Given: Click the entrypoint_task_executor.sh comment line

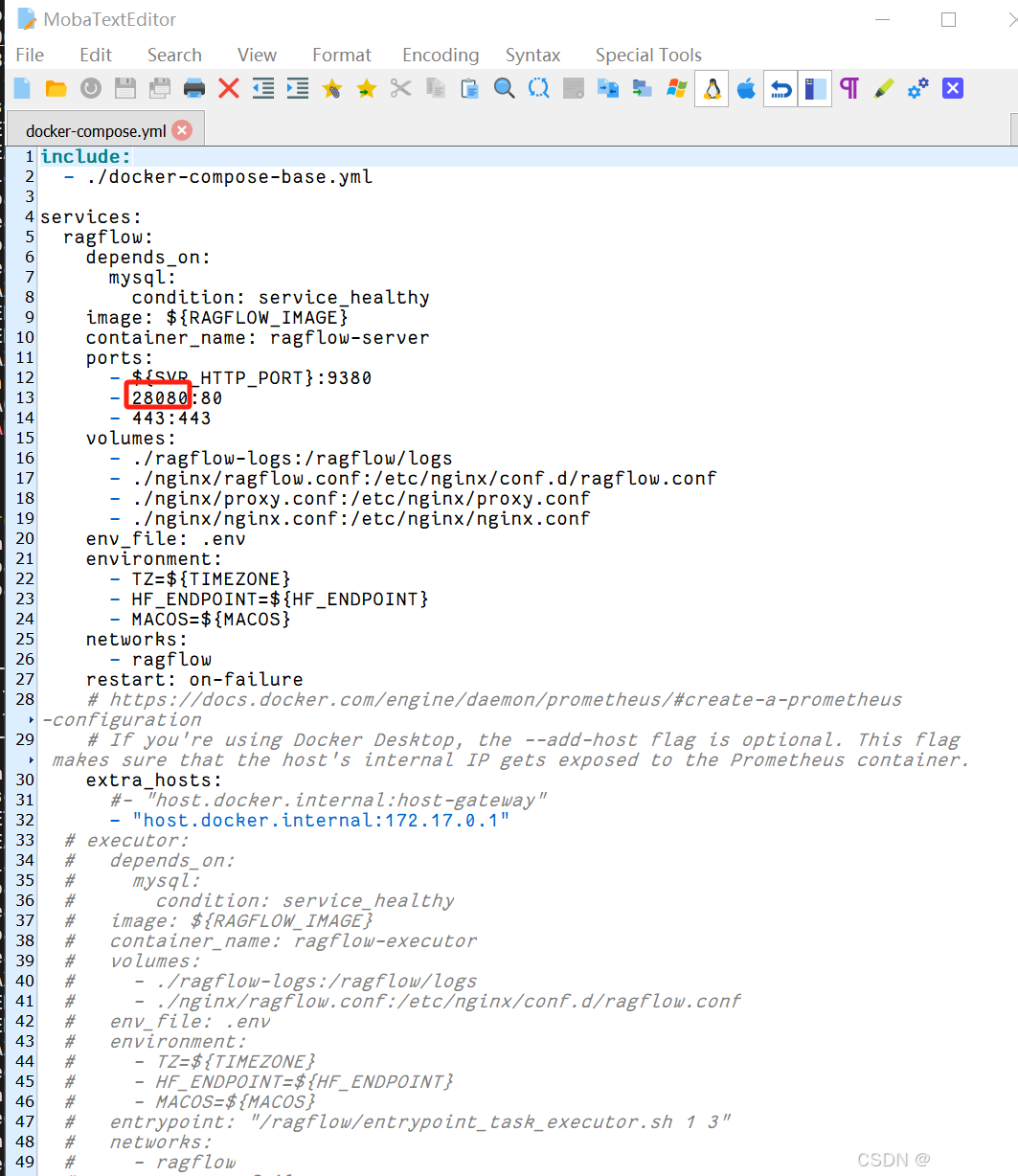Looking at the screenshot, I should tap(397, 1121).
